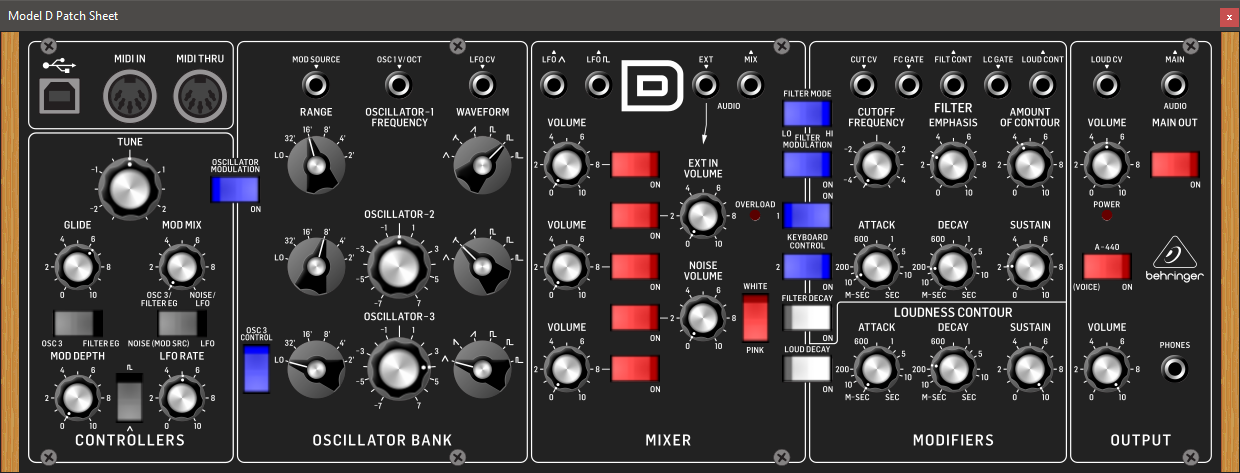
Task: Click the Glide knob
Action: pos(78,266)
